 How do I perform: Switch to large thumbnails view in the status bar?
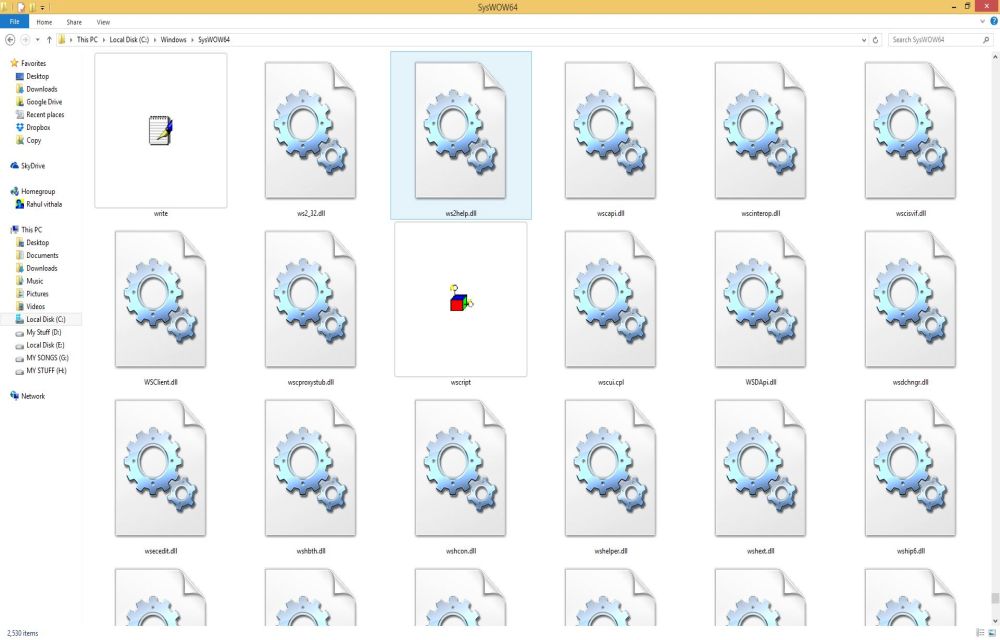pos(991,632)
